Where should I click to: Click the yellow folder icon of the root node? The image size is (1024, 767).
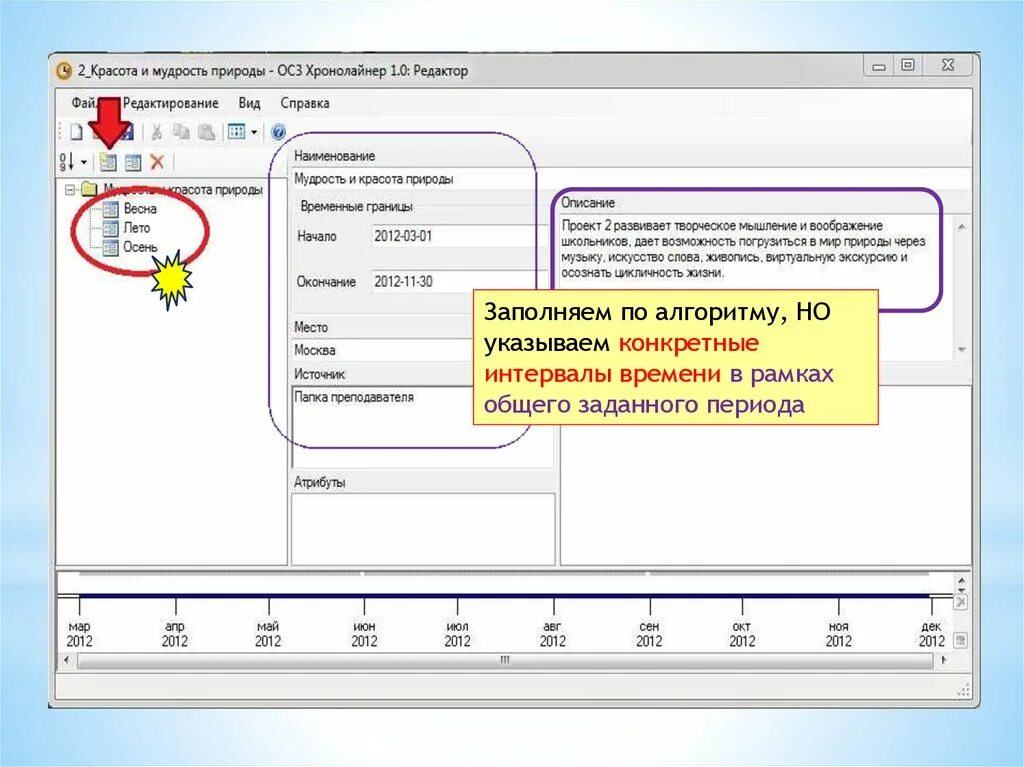89,189
